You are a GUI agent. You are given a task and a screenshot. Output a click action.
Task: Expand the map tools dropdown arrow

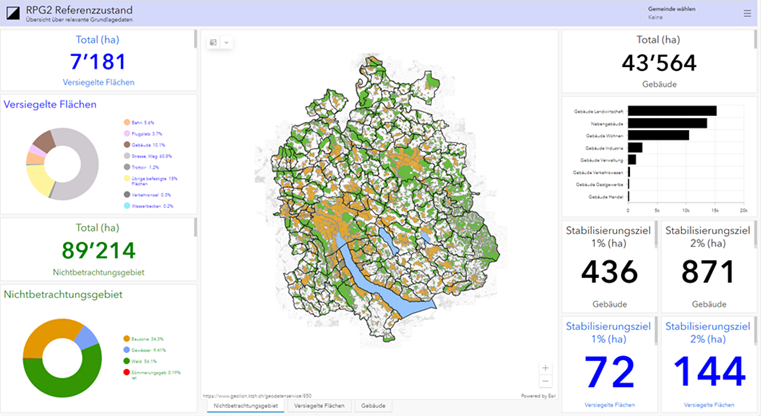(x=226, y=43)
